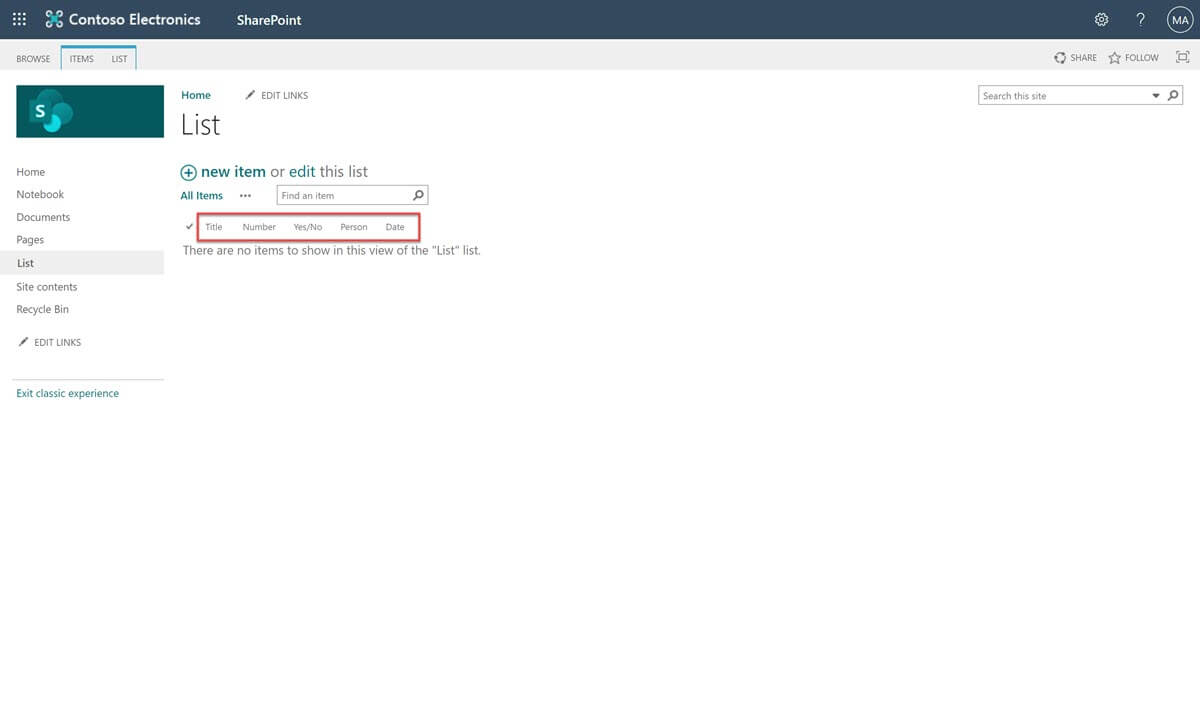Click the MA account avatar
Viewport: 1200px width, 712px height.
pyautogui.click(x=1179, y=19)
